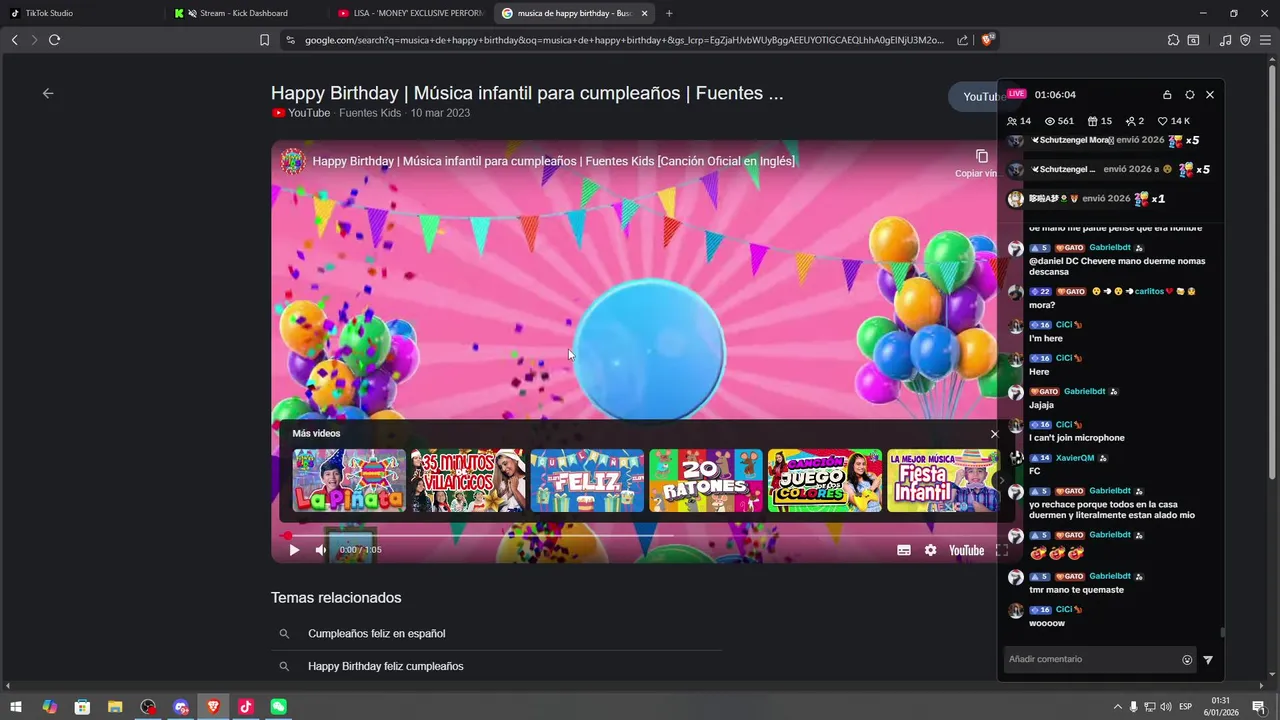Screen dimensions: 1280x720
Task: Mute the YouTube video volume
Action: coord(321,550)
